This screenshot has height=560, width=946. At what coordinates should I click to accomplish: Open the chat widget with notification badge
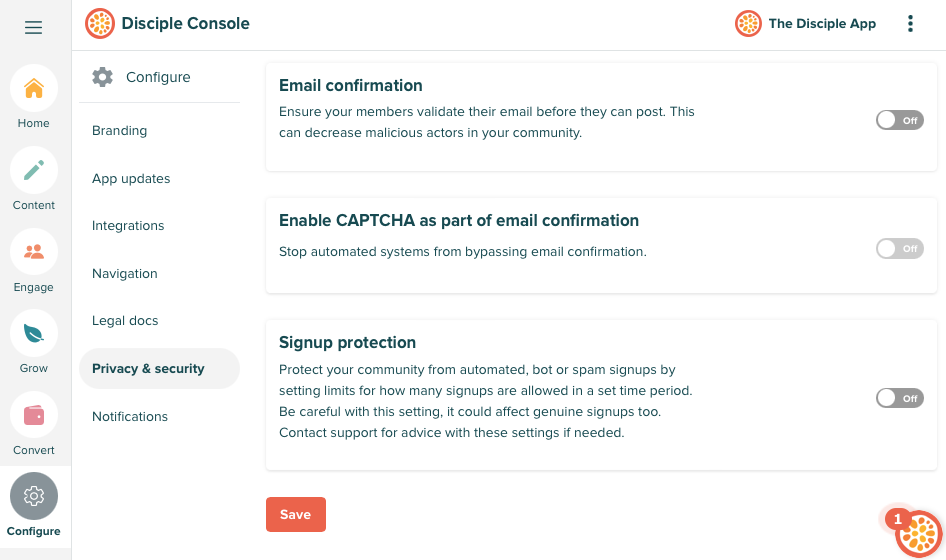click(x=918, y=534)
